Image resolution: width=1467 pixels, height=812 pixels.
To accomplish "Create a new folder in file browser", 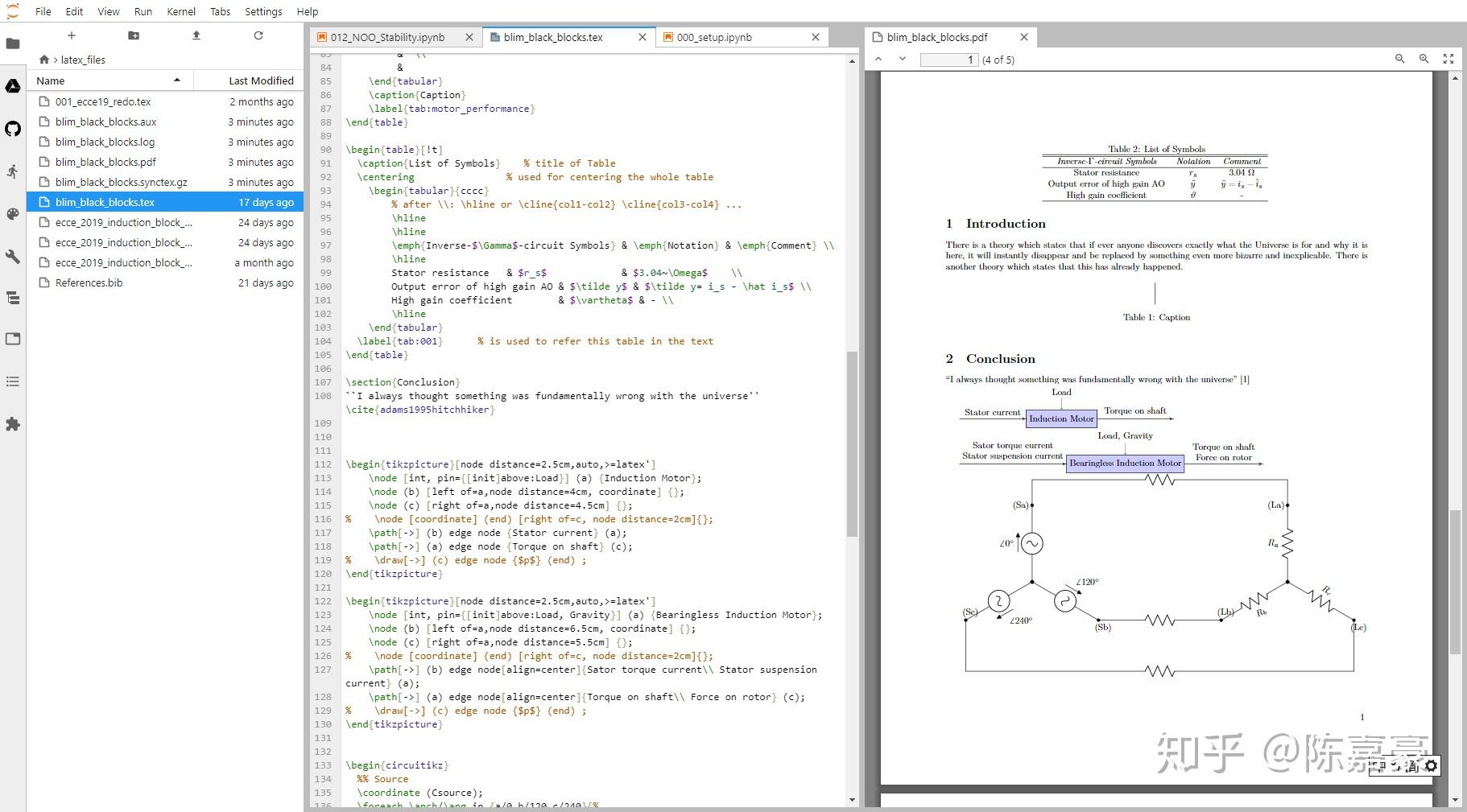I will tap(134, 35).
